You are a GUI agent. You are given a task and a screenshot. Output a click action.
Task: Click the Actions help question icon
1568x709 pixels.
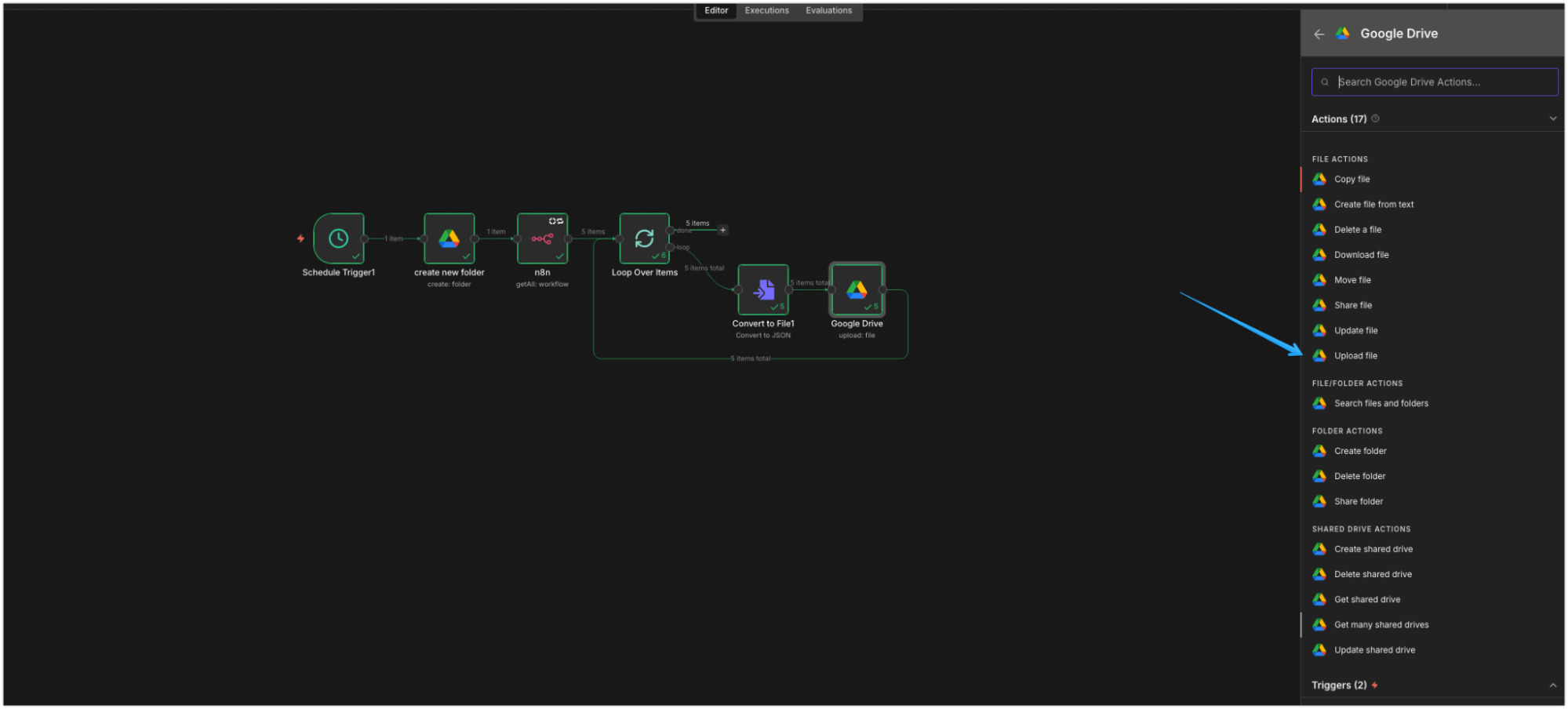(1375, 118)
